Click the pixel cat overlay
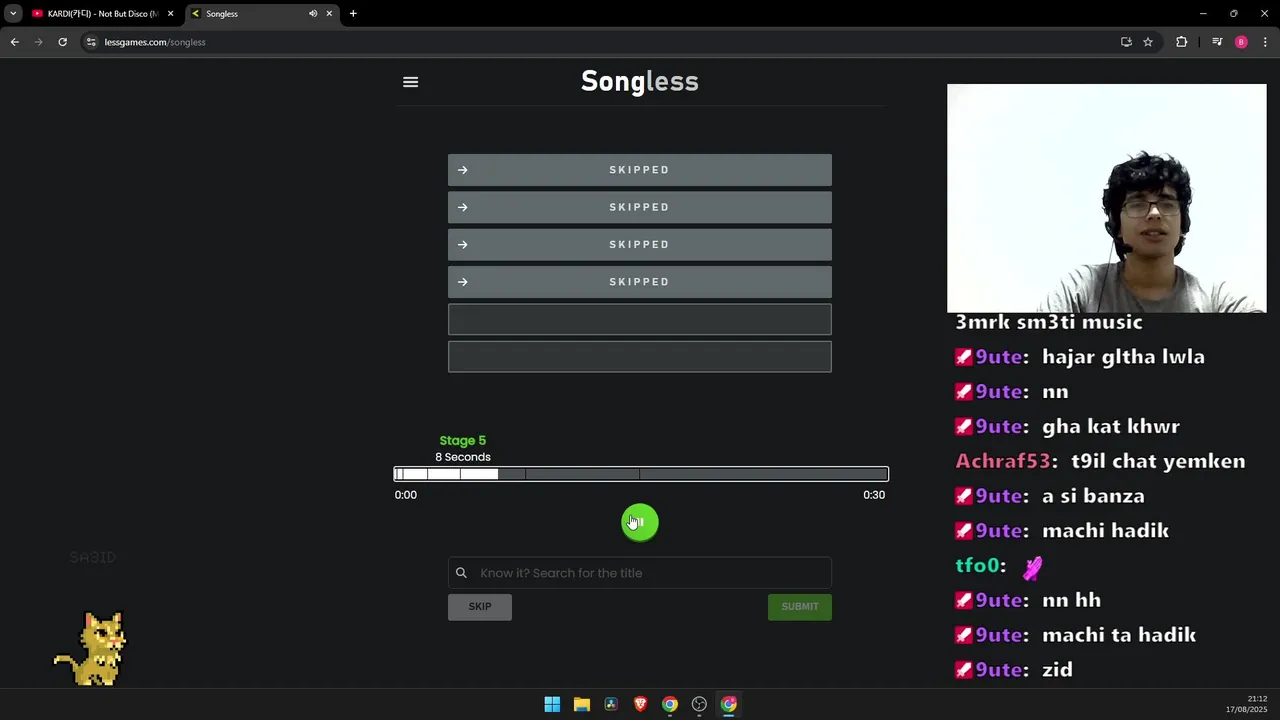This screenshot has height=720, width=1280. click(92, 649)
